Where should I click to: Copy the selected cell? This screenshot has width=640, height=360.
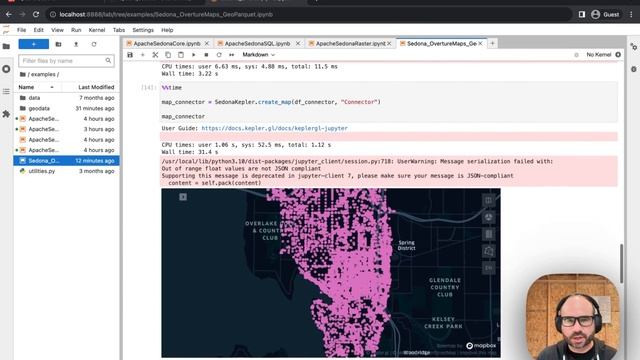(x=168, y=55)
